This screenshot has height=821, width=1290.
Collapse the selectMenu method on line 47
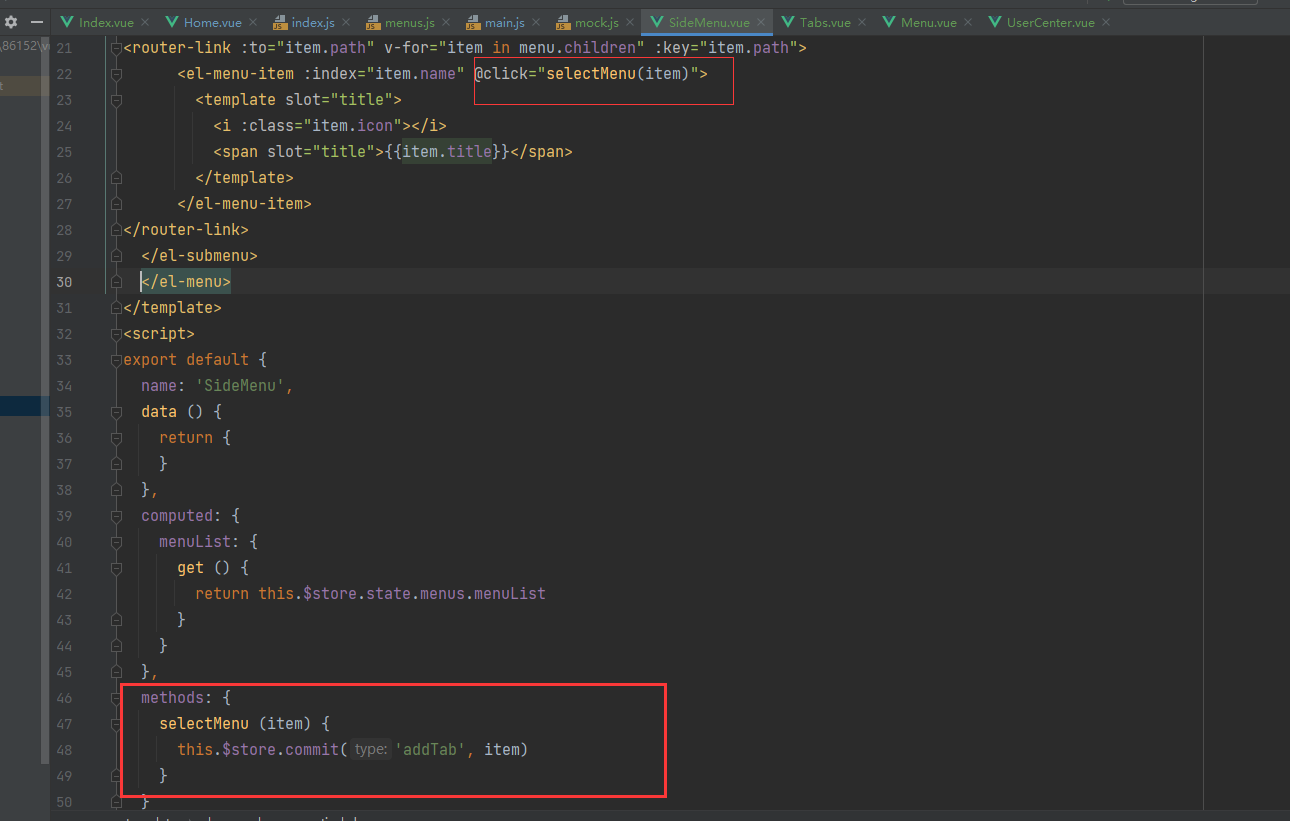(x=116, y=723)
